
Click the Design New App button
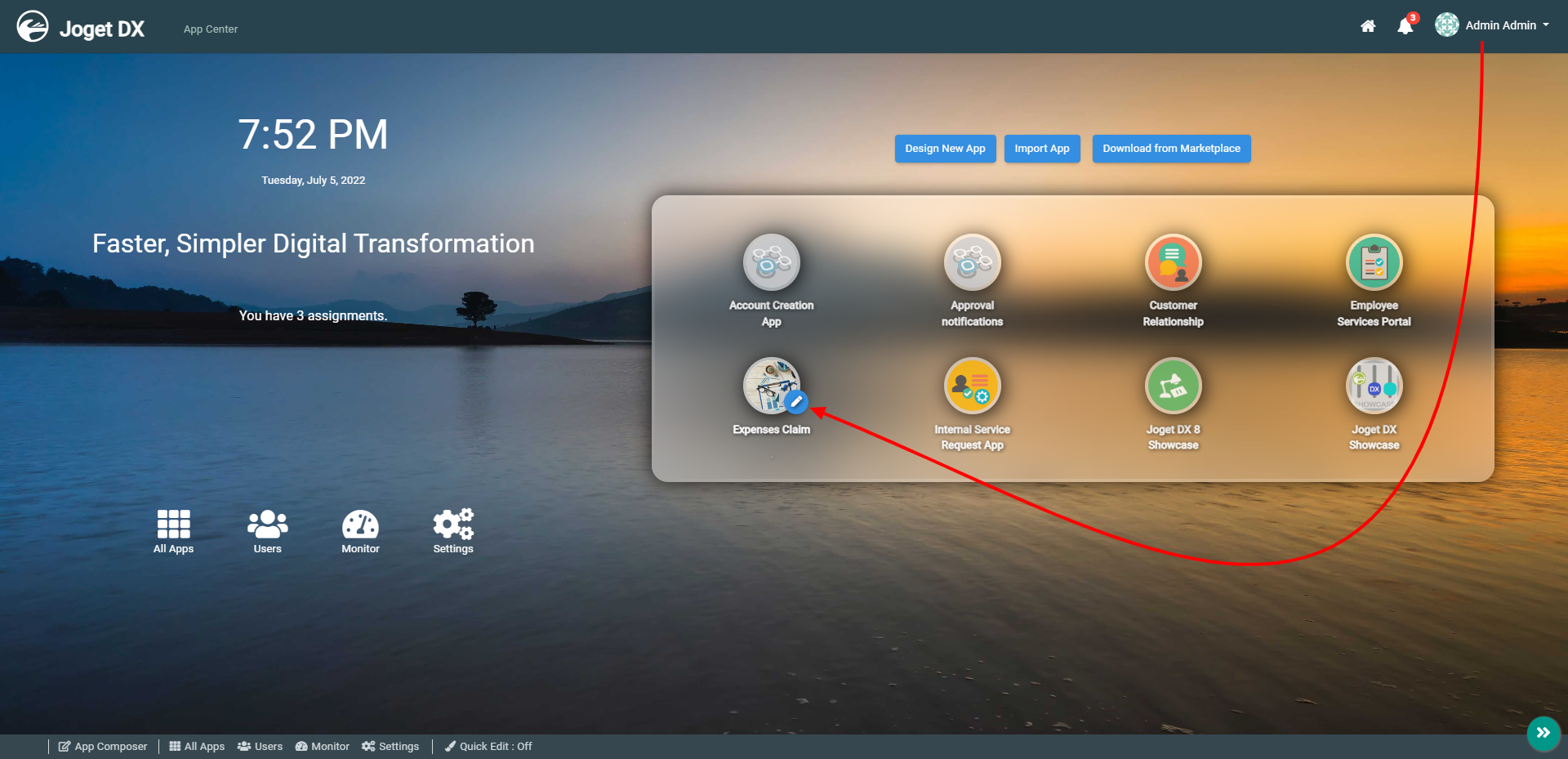(x=946, y=149)
